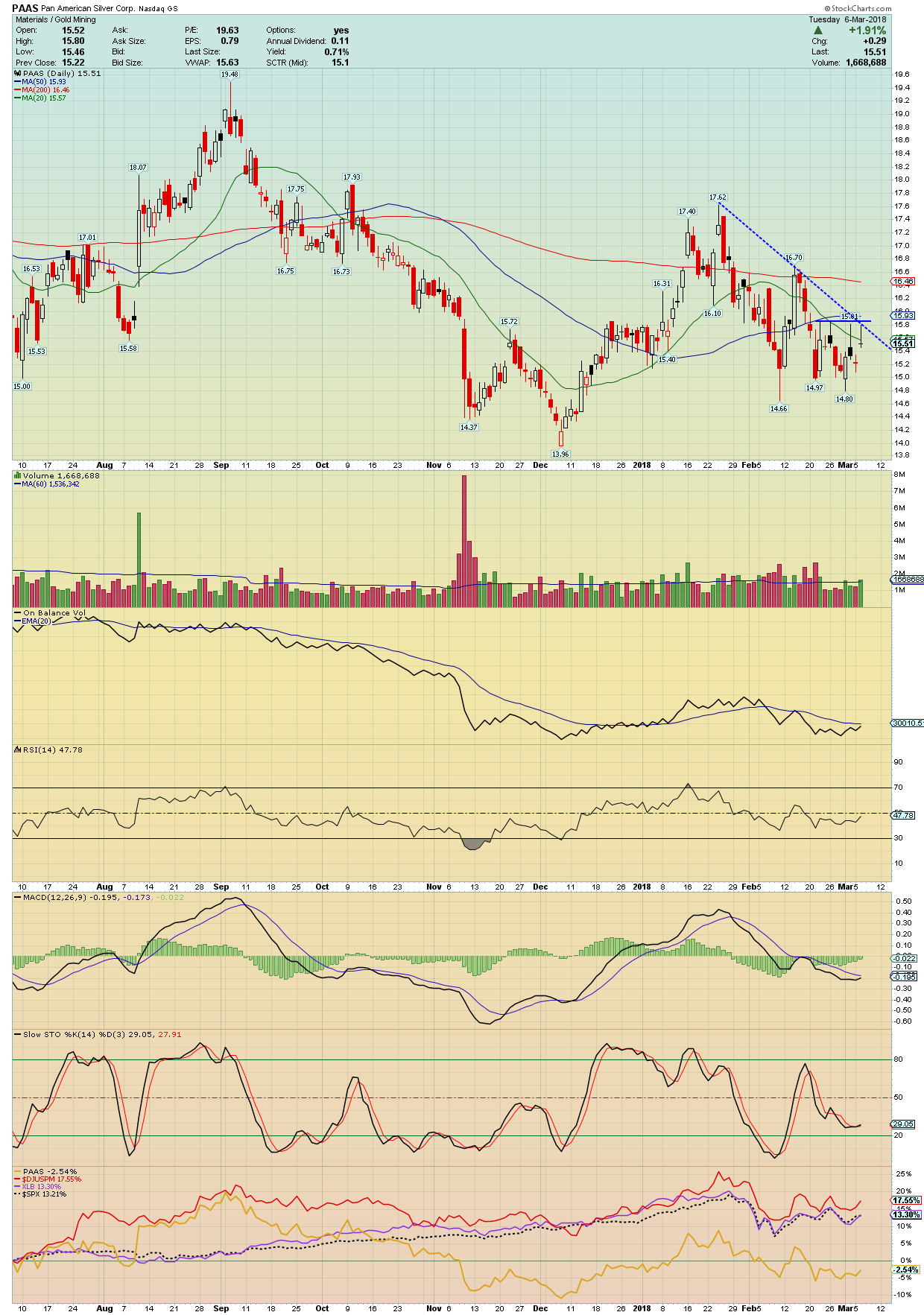
Task: Click the 17.75 September price label
Action: tap(296, 189)
